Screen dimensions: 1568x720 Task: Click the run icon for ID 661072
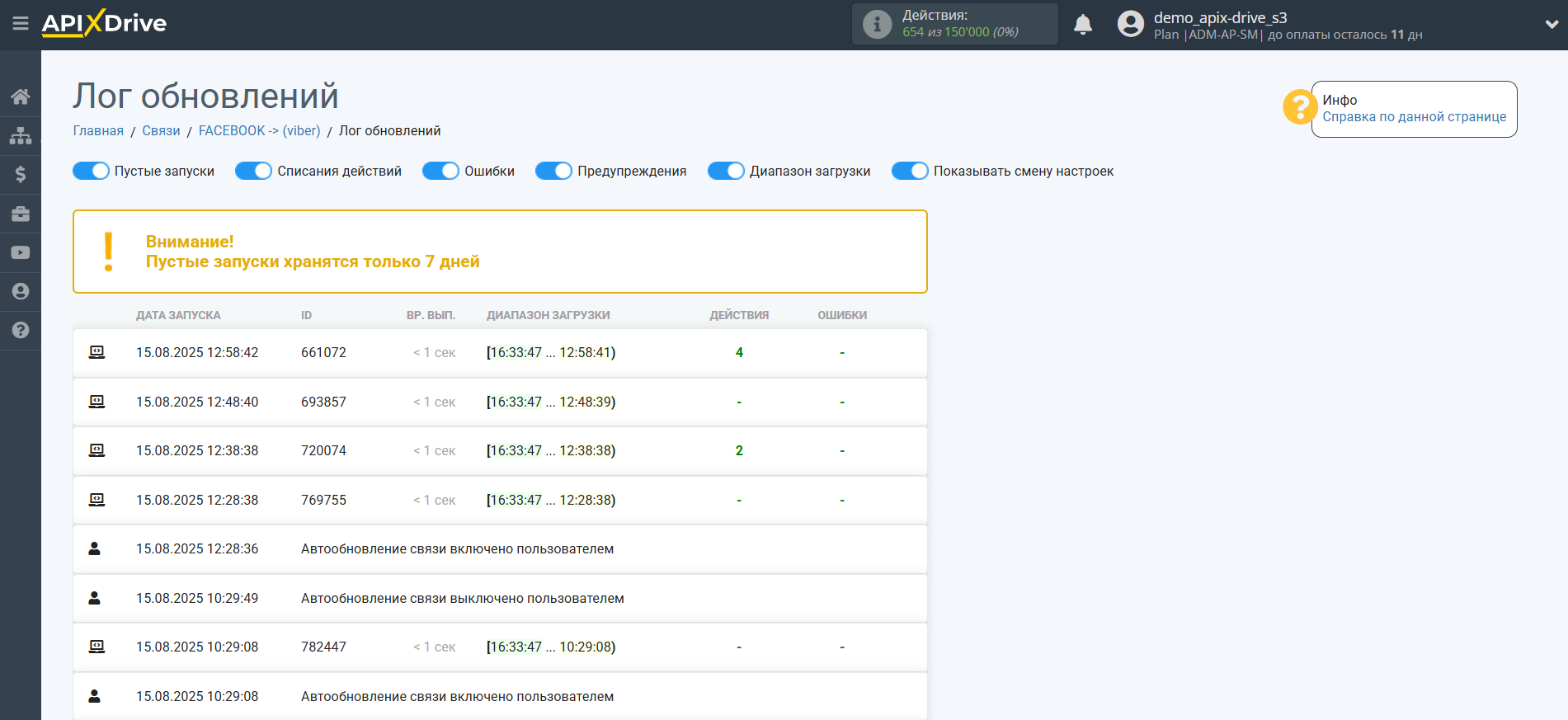click(97, 352)
